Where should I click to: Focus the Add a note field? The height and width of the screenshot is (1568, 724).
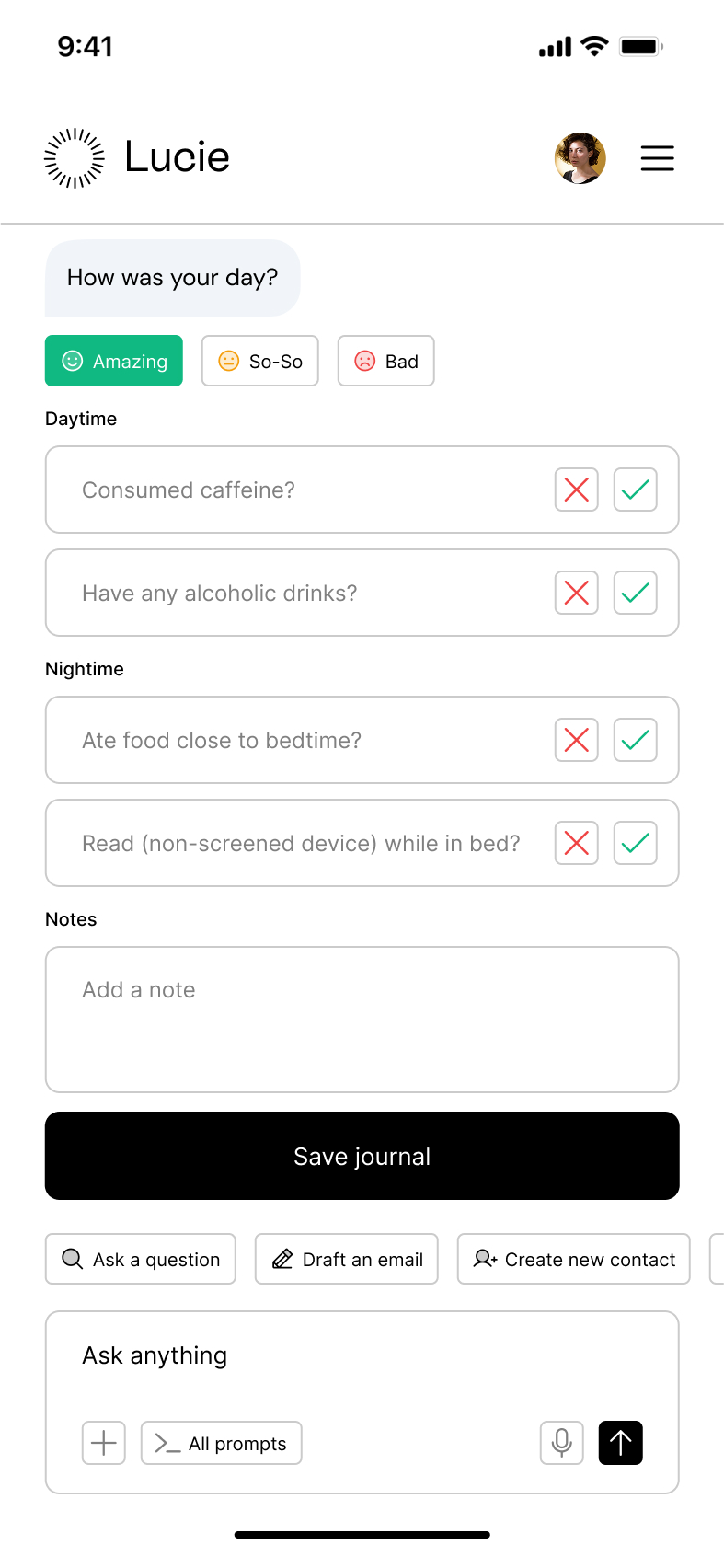point(362,1020)
